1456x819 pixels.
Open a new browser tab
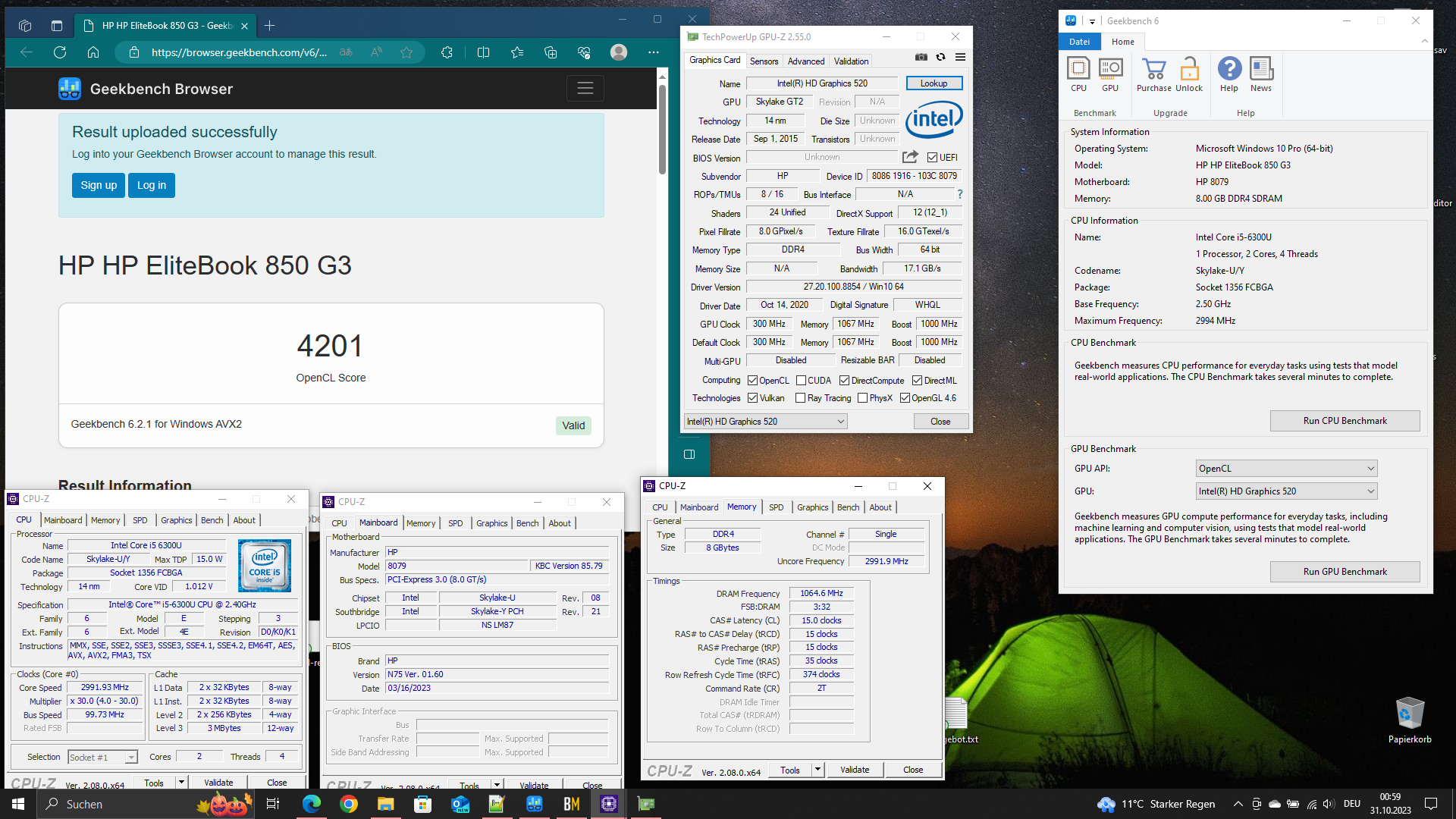[269, 25]
